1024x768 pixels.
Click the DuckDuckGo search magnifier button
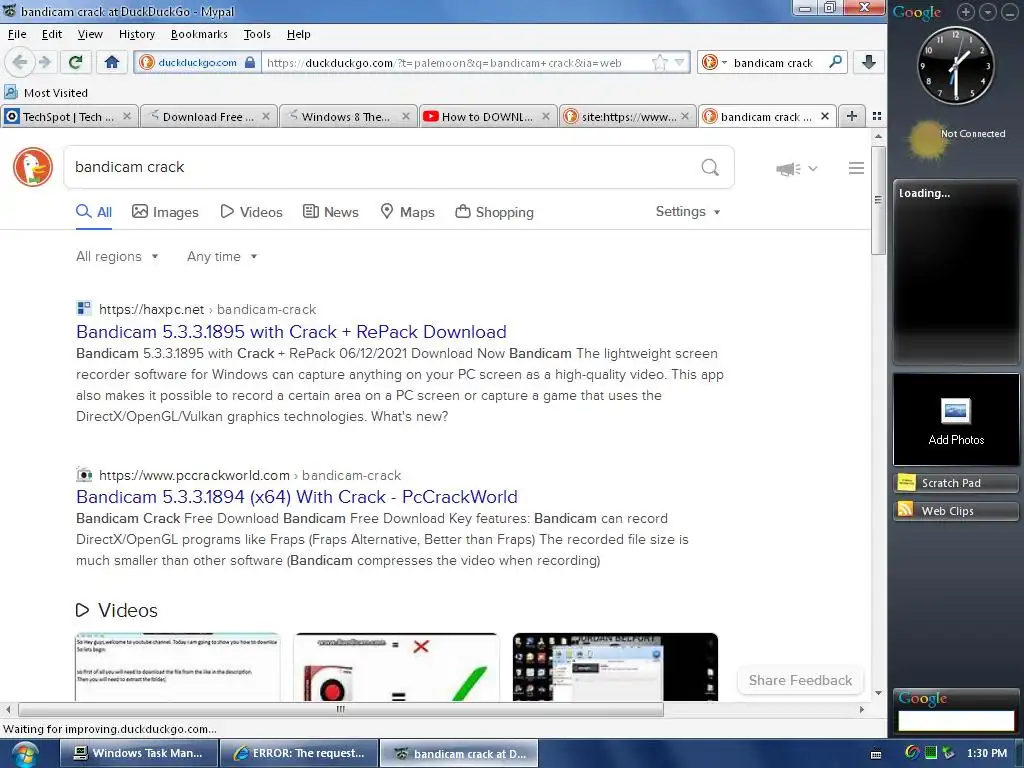(710, 168)
